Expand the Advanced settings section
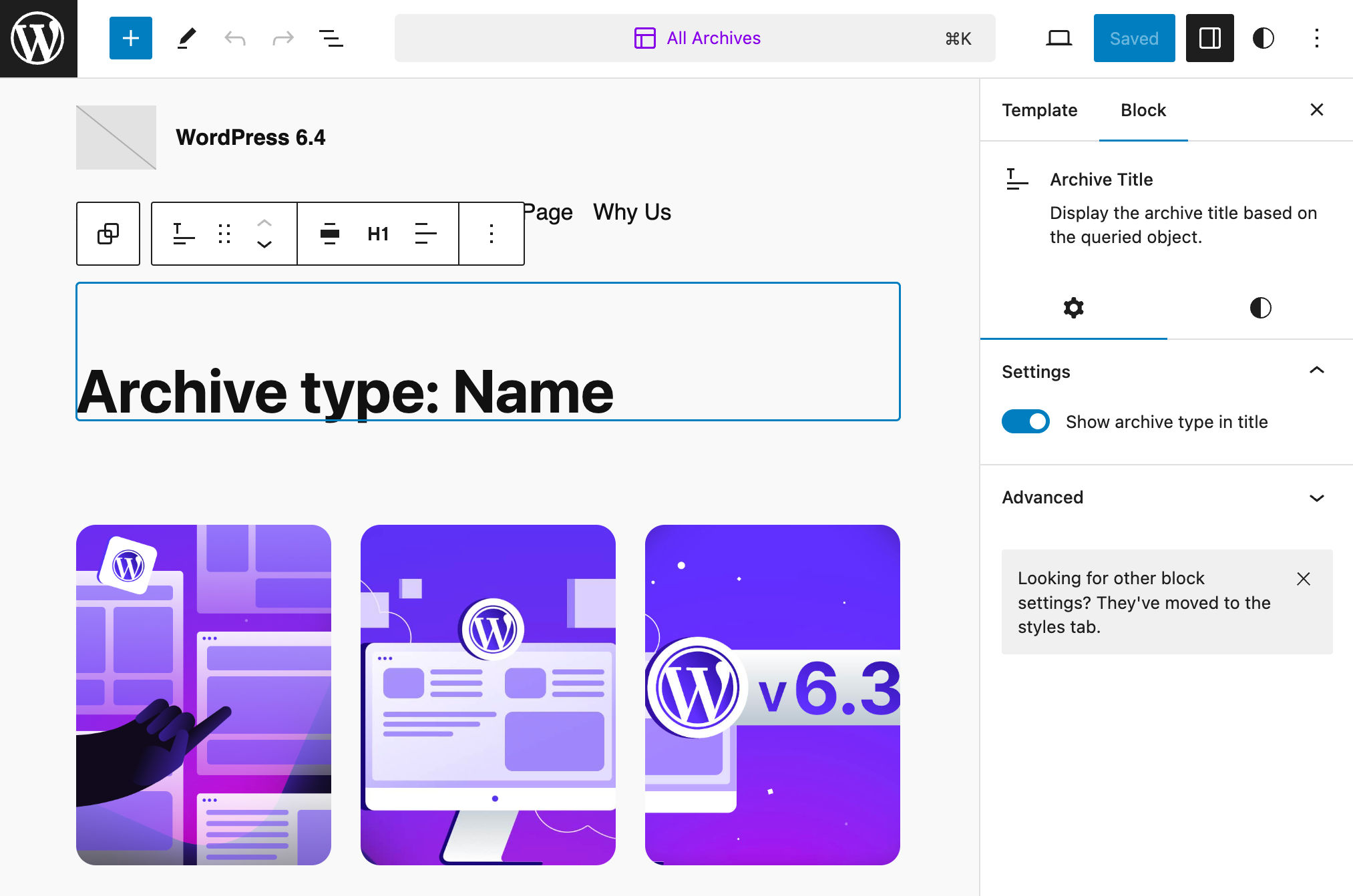Image resolution: width=1353 pixels, height=896 pixels. [1163, 497]
